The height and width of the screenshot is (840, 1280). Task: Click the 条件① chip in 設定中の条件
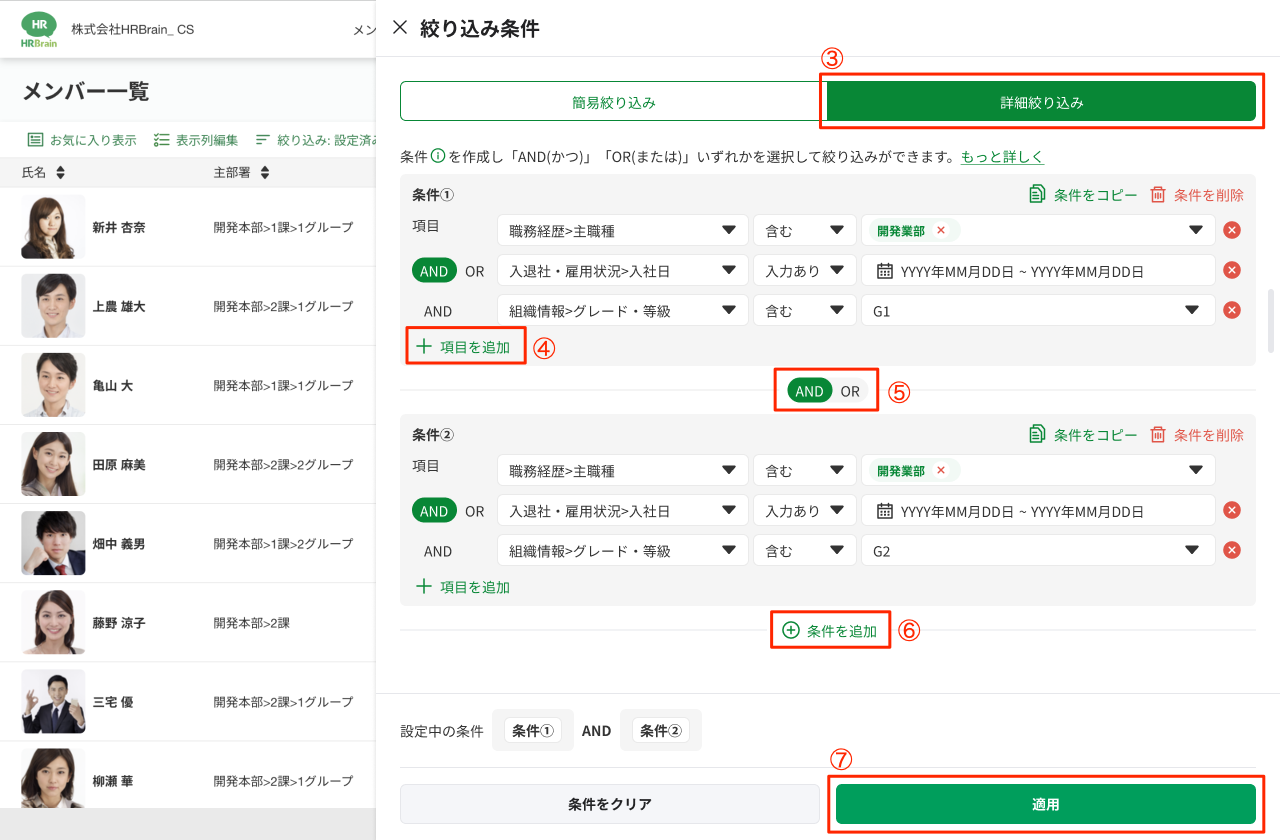(533, 731)
